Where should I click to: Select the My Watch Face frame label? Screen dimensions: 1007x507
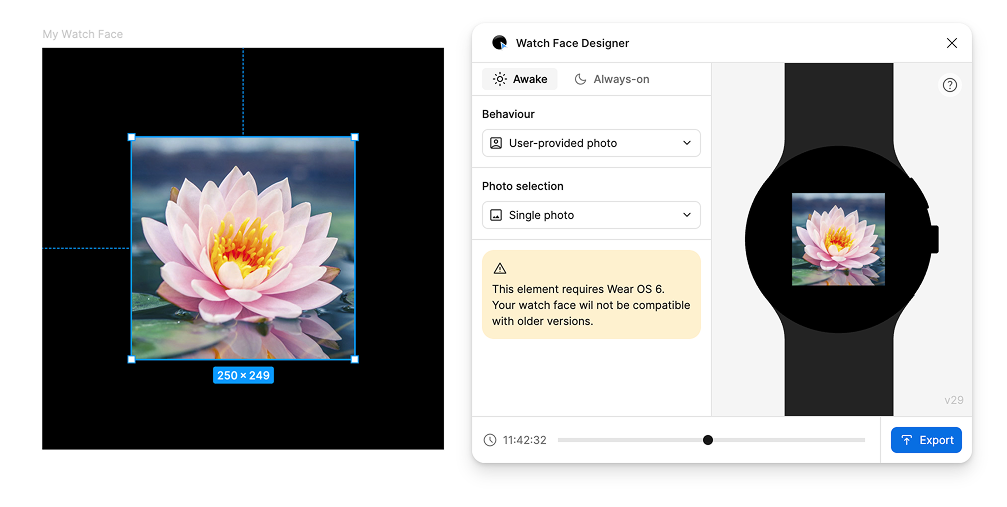(x=82, y=34)
